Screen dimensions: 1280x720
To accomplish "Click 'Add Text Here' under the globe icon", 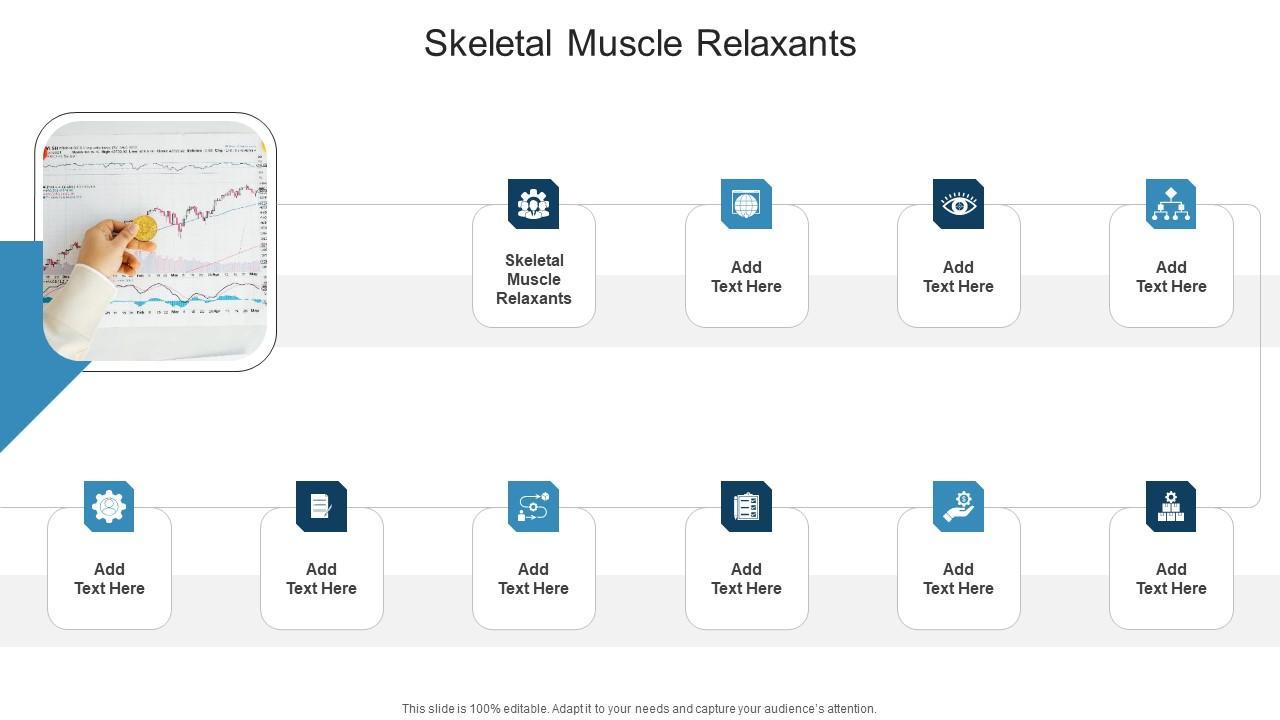I will tap(746, 277).
